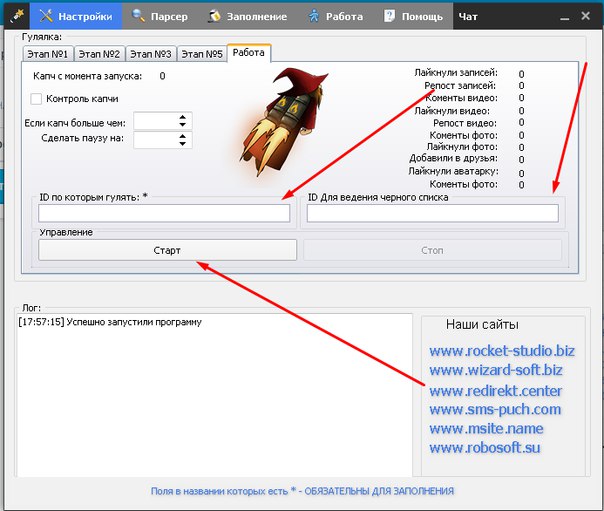
Task: Select the Работа tab in Гулялка
Action: click(x=249, y=53)
